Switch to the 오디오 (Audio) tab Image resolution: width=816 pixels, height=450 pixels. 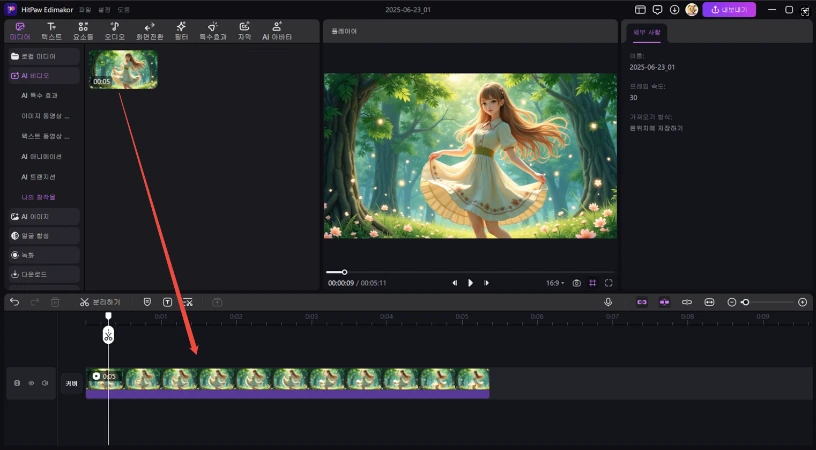(x=114, y=31)
